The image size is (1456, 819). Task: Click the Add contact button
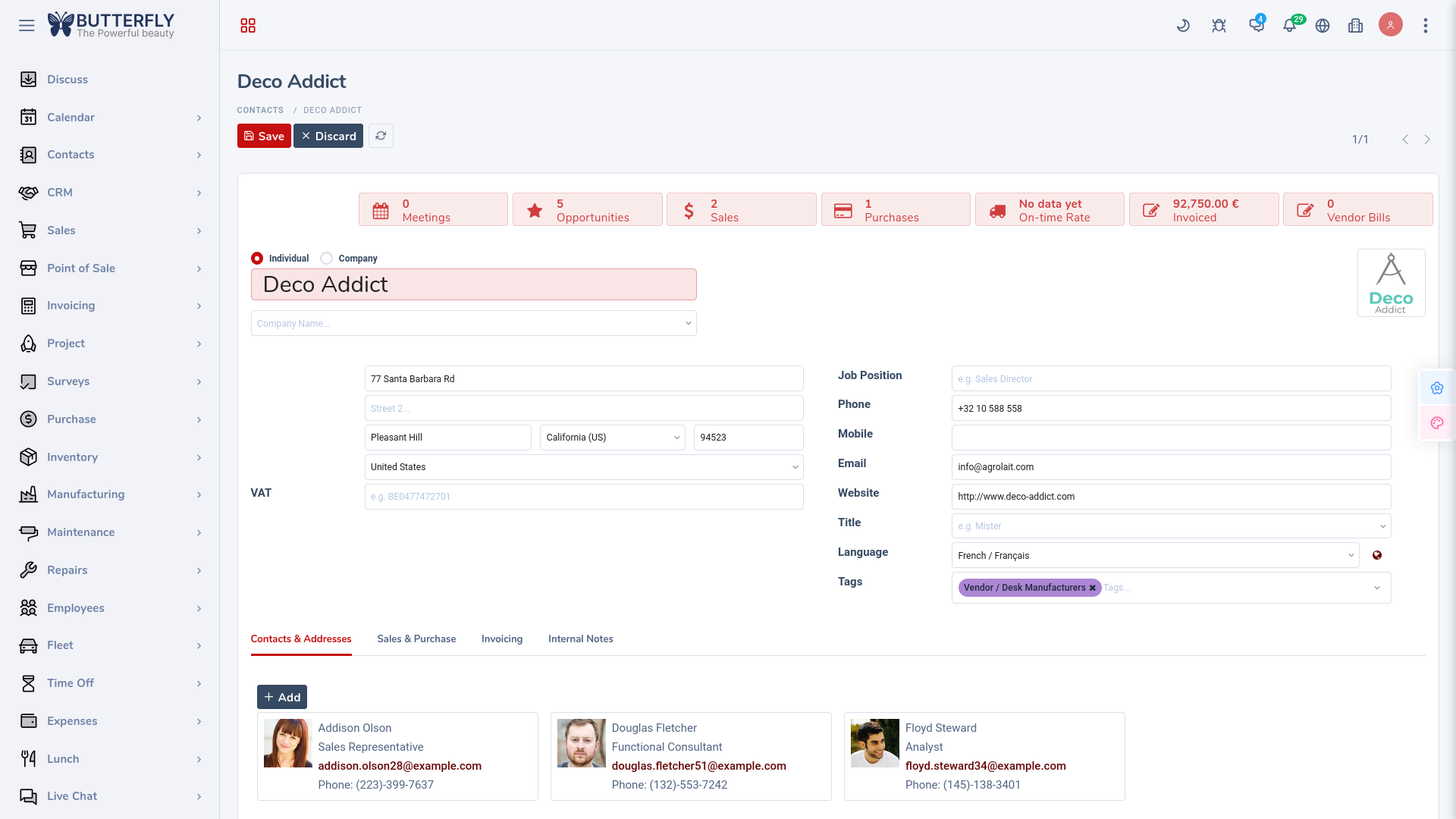[282, 697]
